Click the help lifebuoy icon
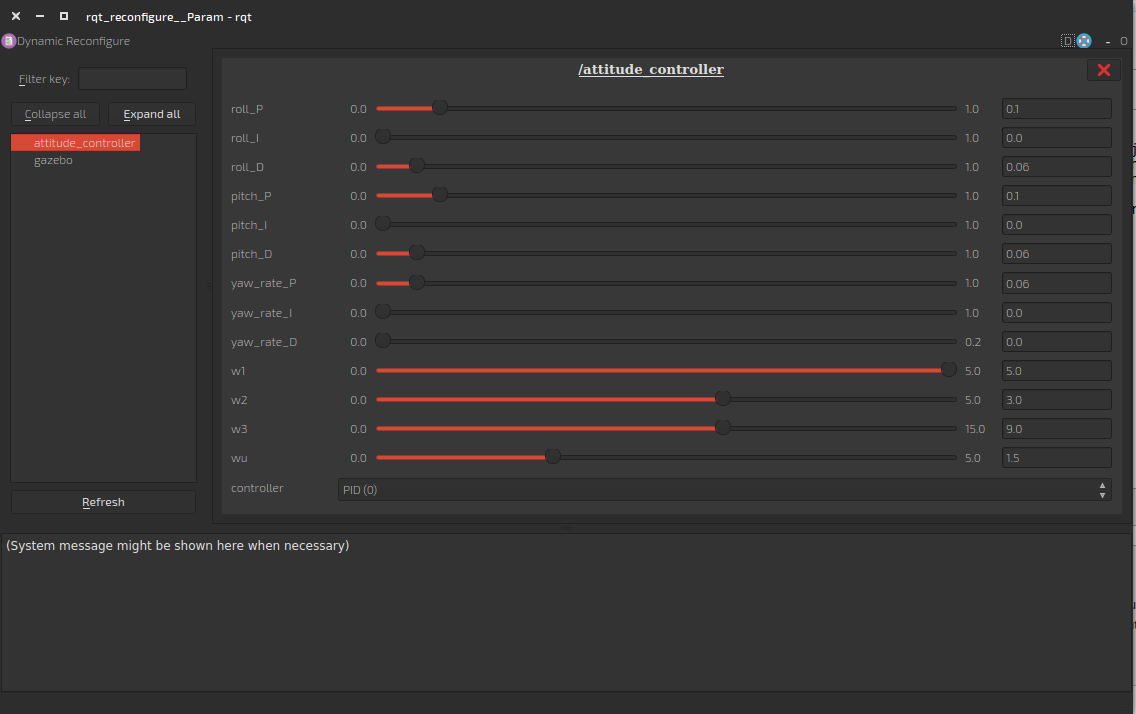 (x=1084, y=41)
